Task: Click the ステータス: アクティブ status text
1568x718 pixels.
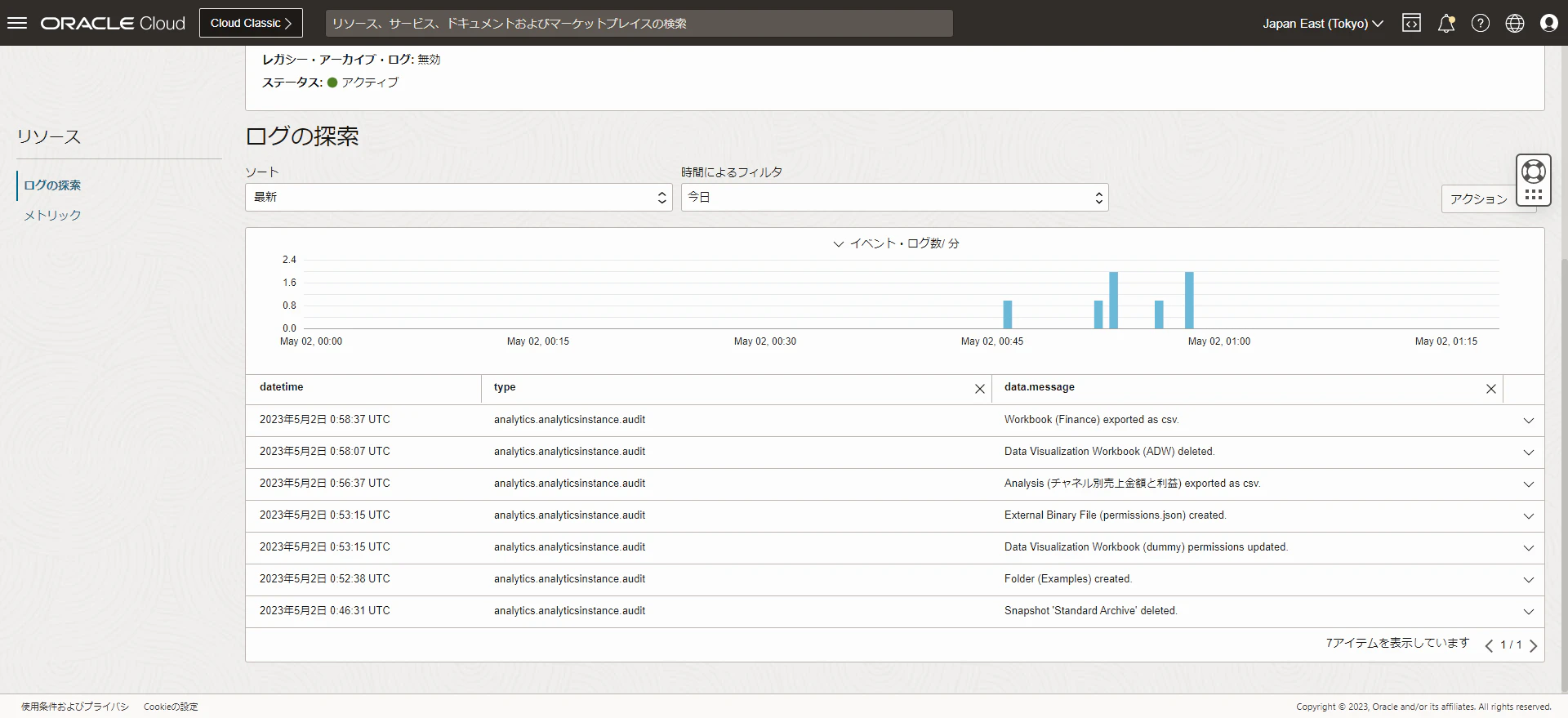Action: tap(330, 83)
